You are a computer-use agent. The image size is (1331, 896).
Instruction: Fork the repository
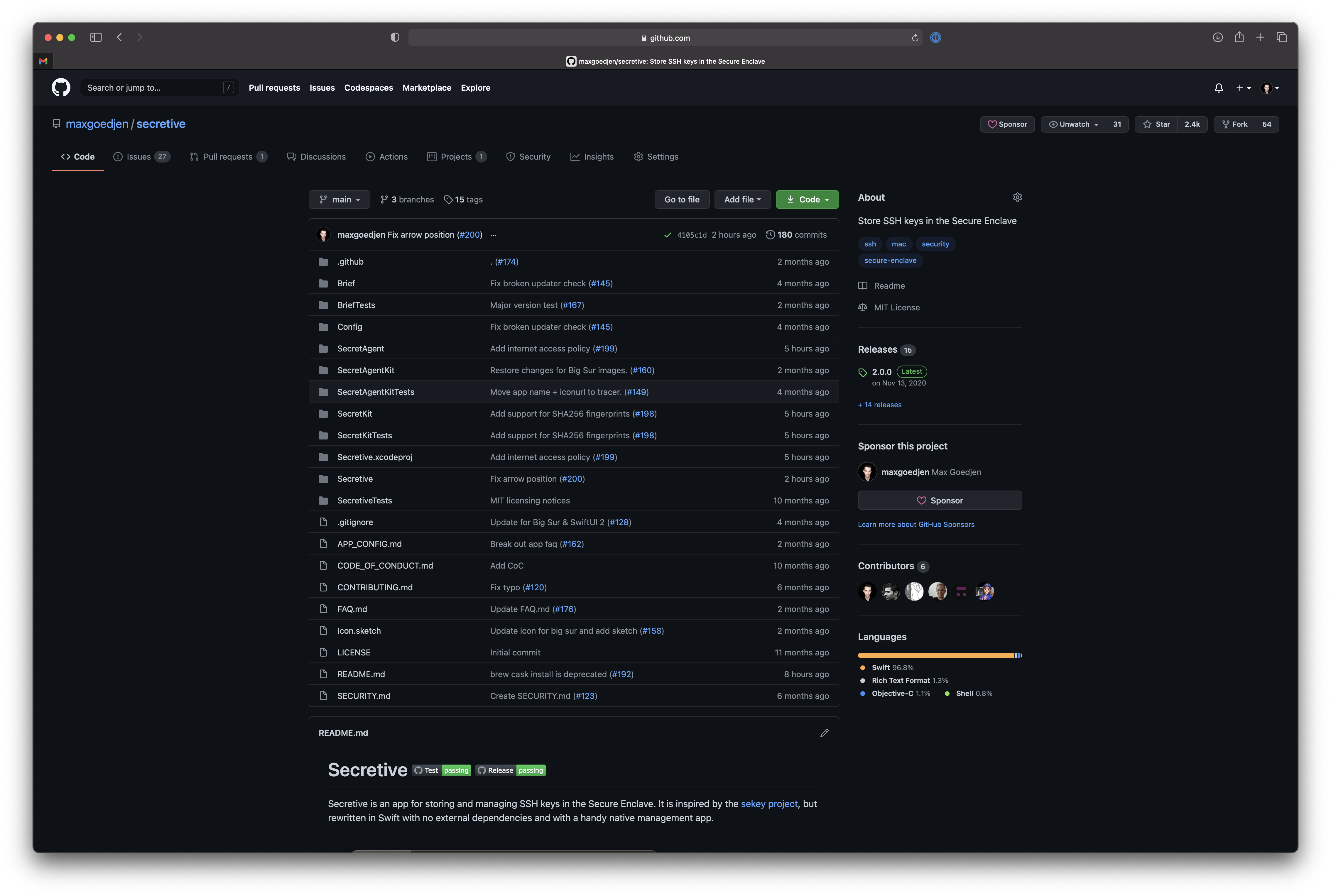[x=1234, y=124]
